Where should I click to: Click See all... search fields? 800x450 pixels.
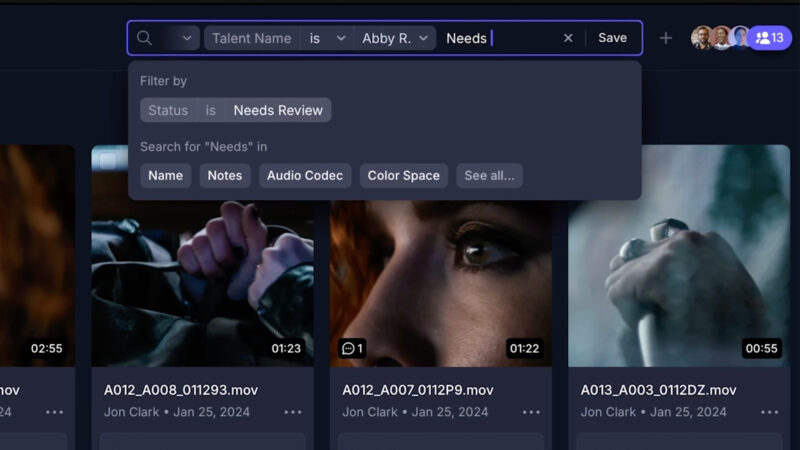pos(489,176)
